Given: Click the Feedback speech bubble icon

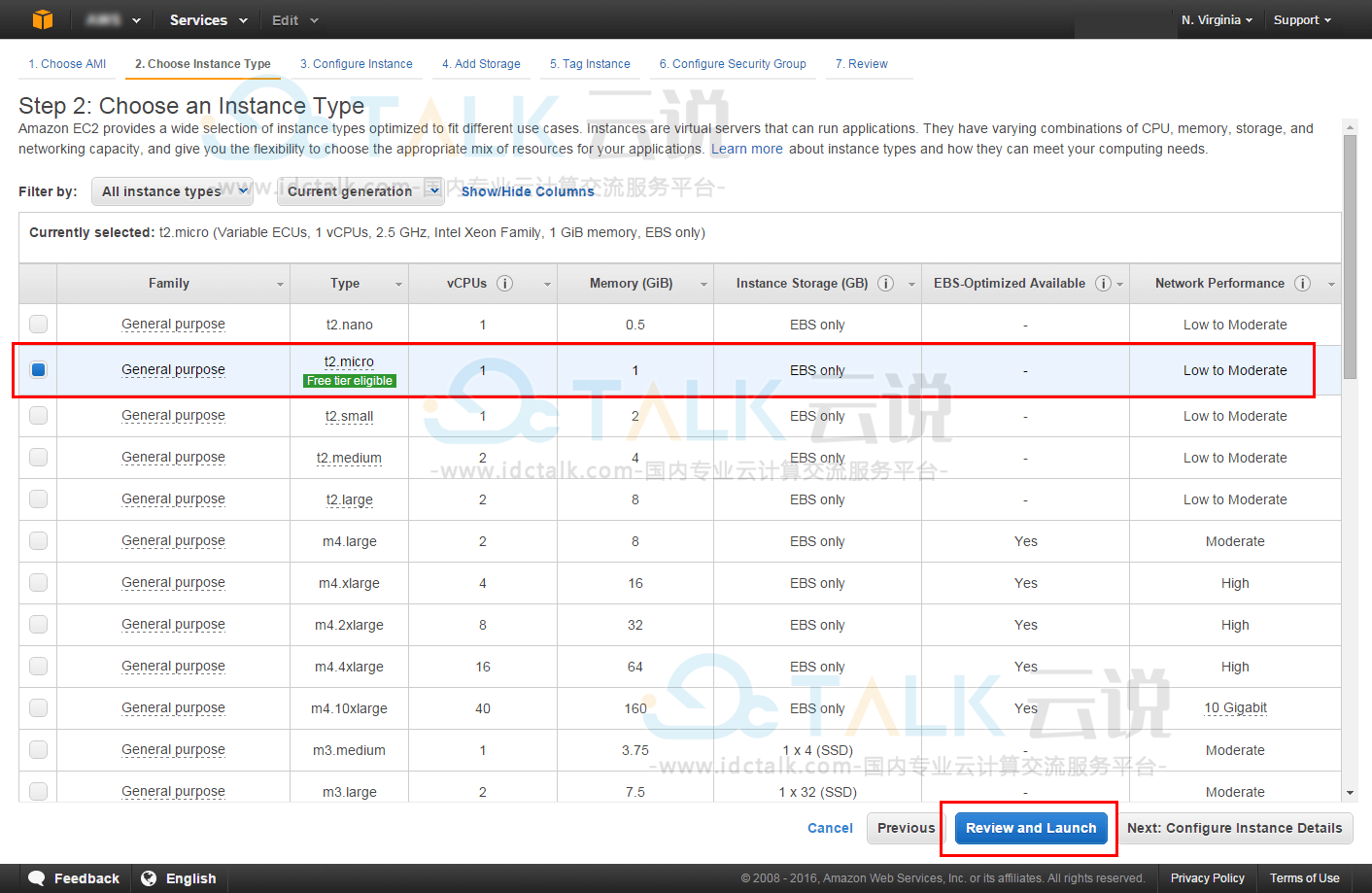Looking at the screenshot, I should pos(37,877).
